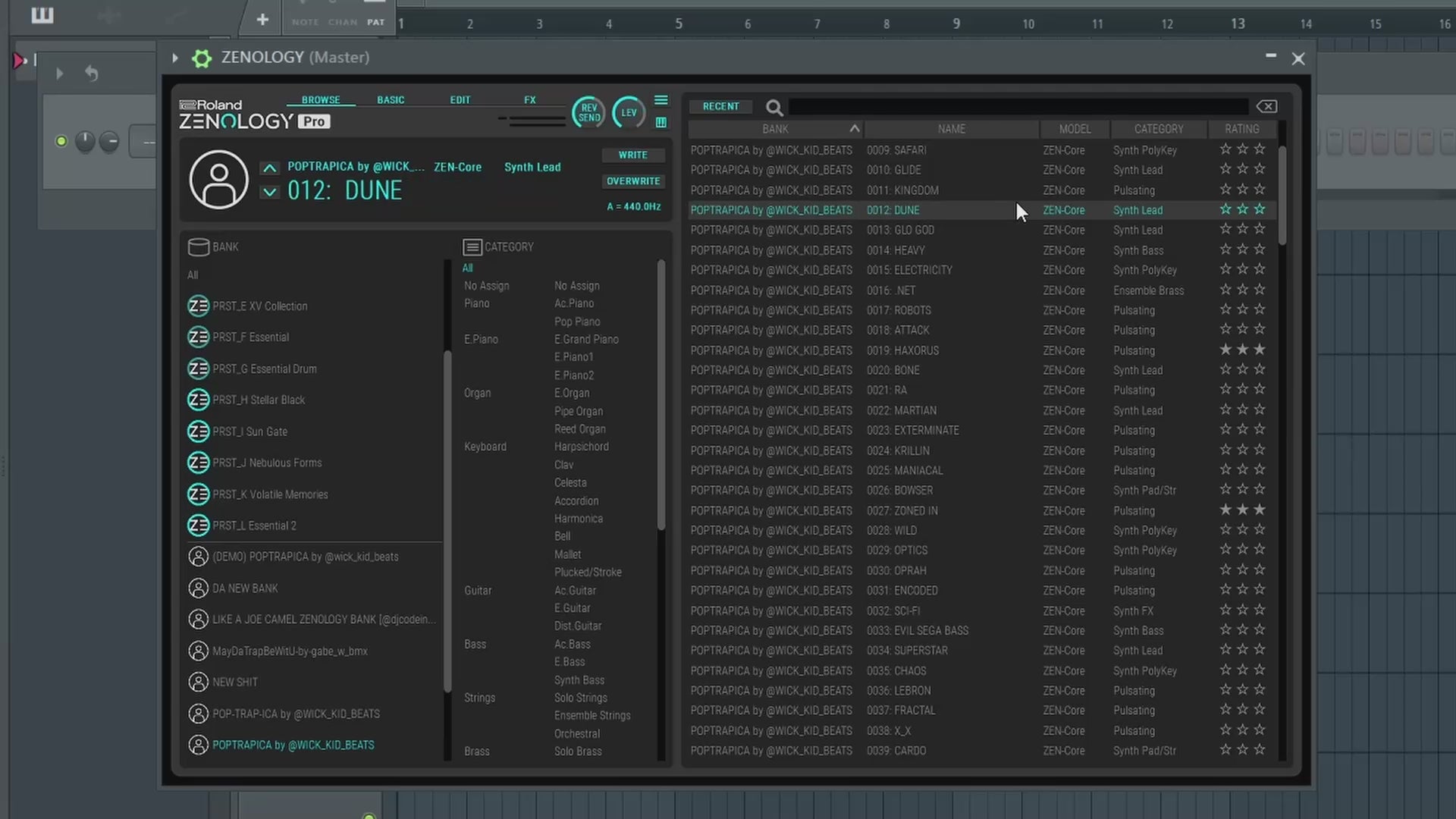Click the CATEGORY list icon

pyautogui.click(x=472, y=246)
